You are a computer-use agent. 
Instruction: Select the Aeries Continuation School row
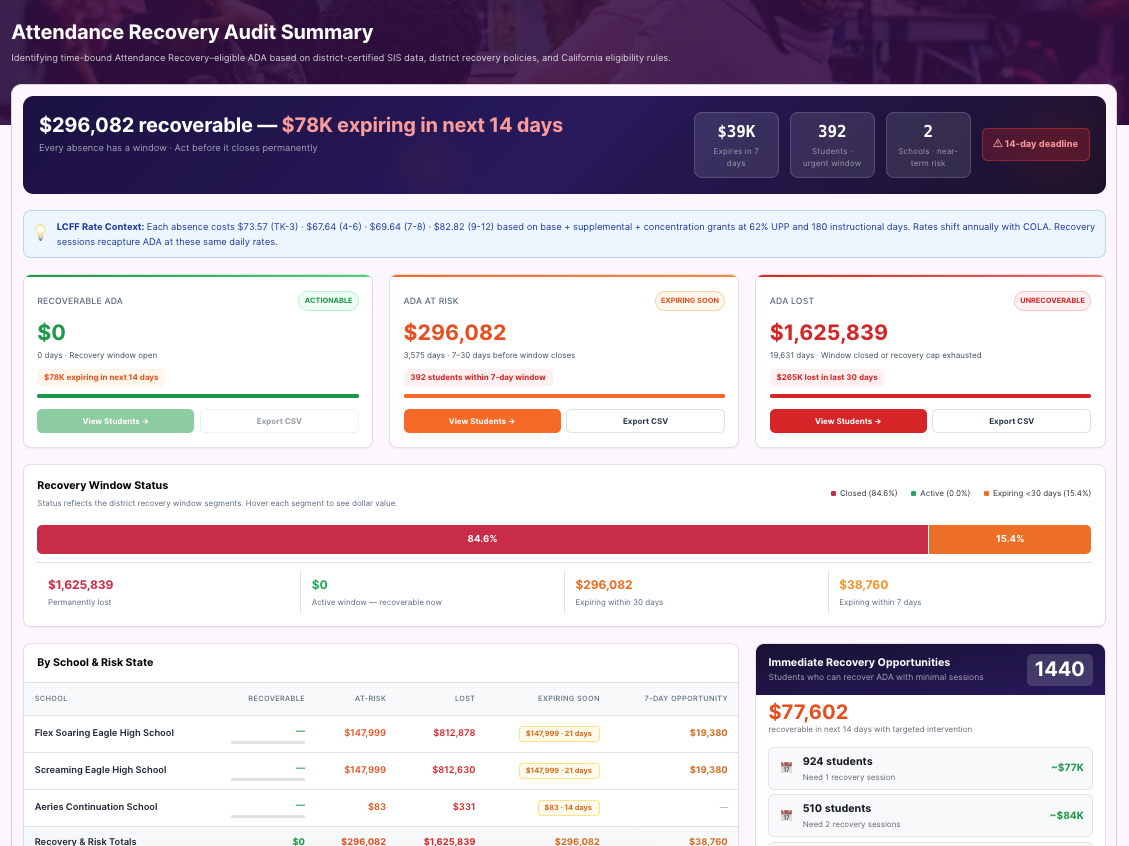381,808
